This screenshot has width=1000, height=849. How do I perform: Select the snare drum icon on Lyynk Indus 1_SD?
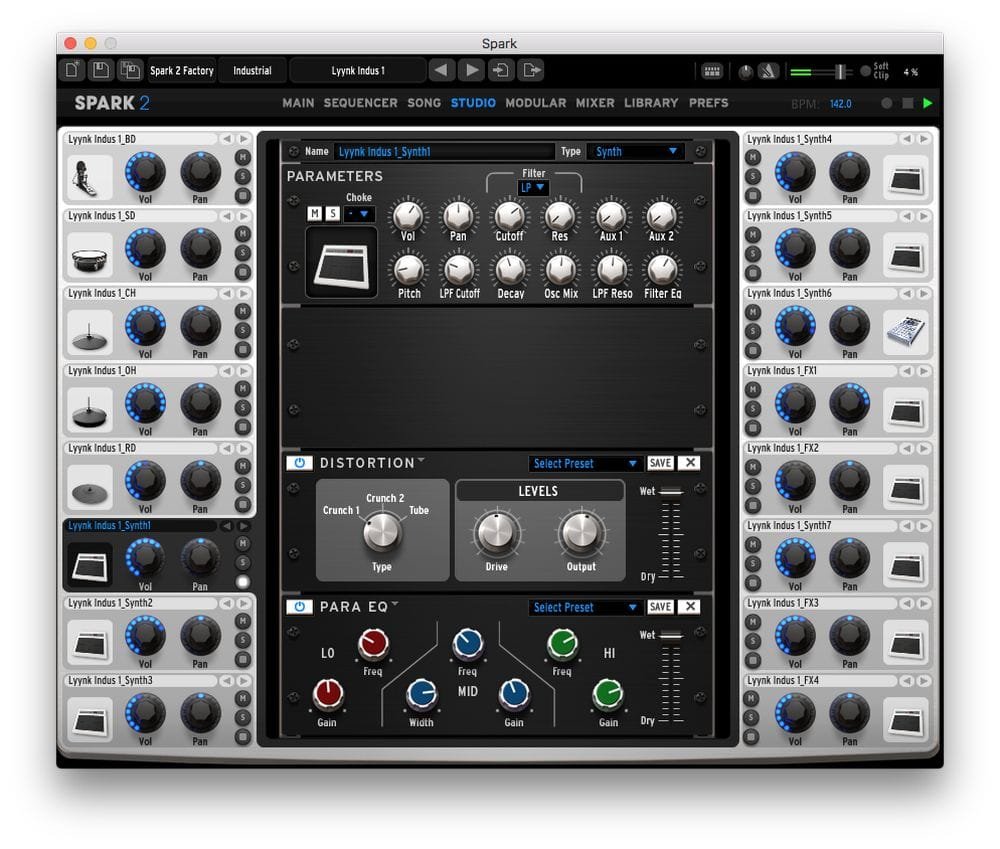pos(88,254)
